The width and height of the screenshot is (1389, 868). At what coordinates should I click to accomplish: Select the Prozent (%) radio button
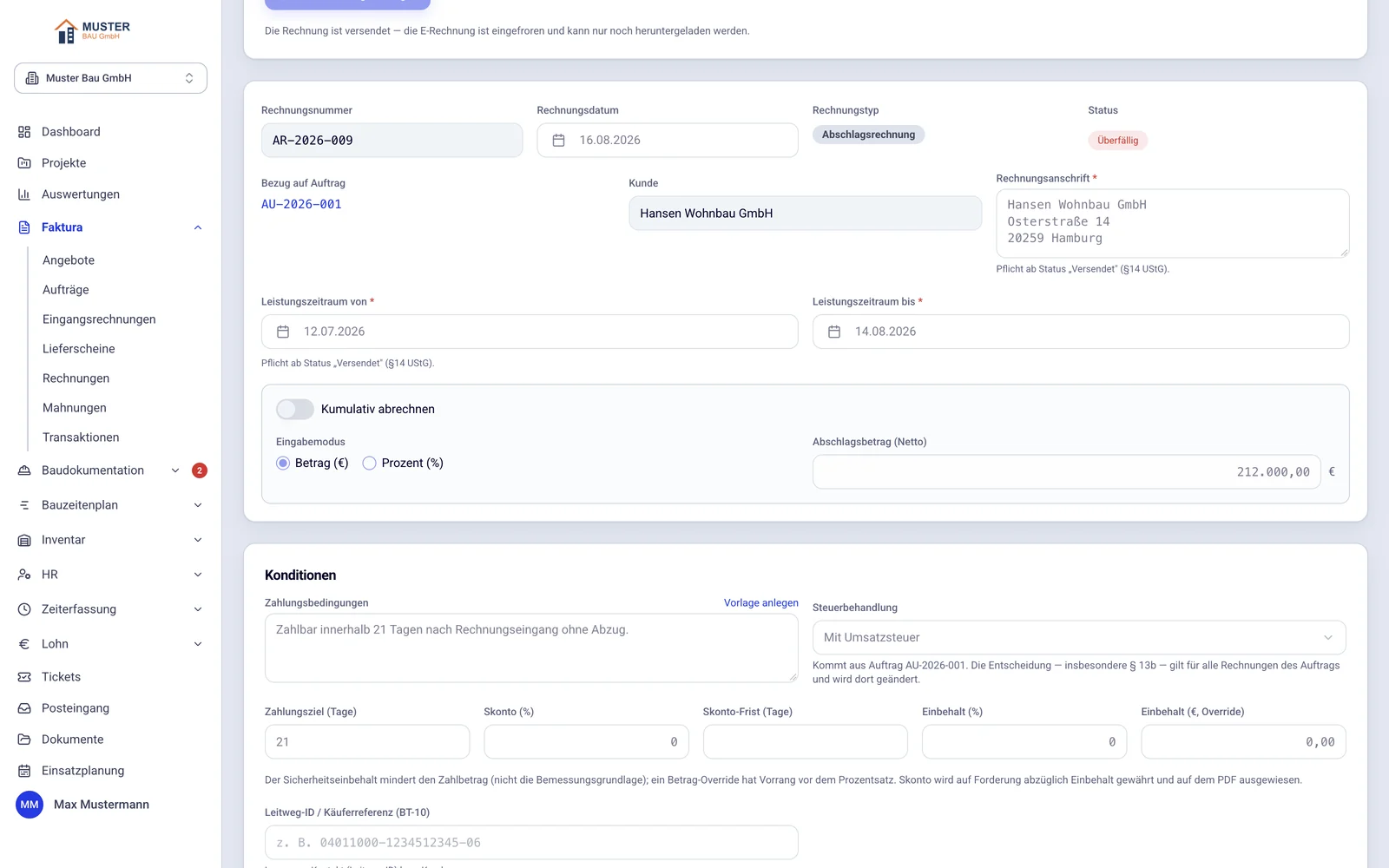click(370, 464)
